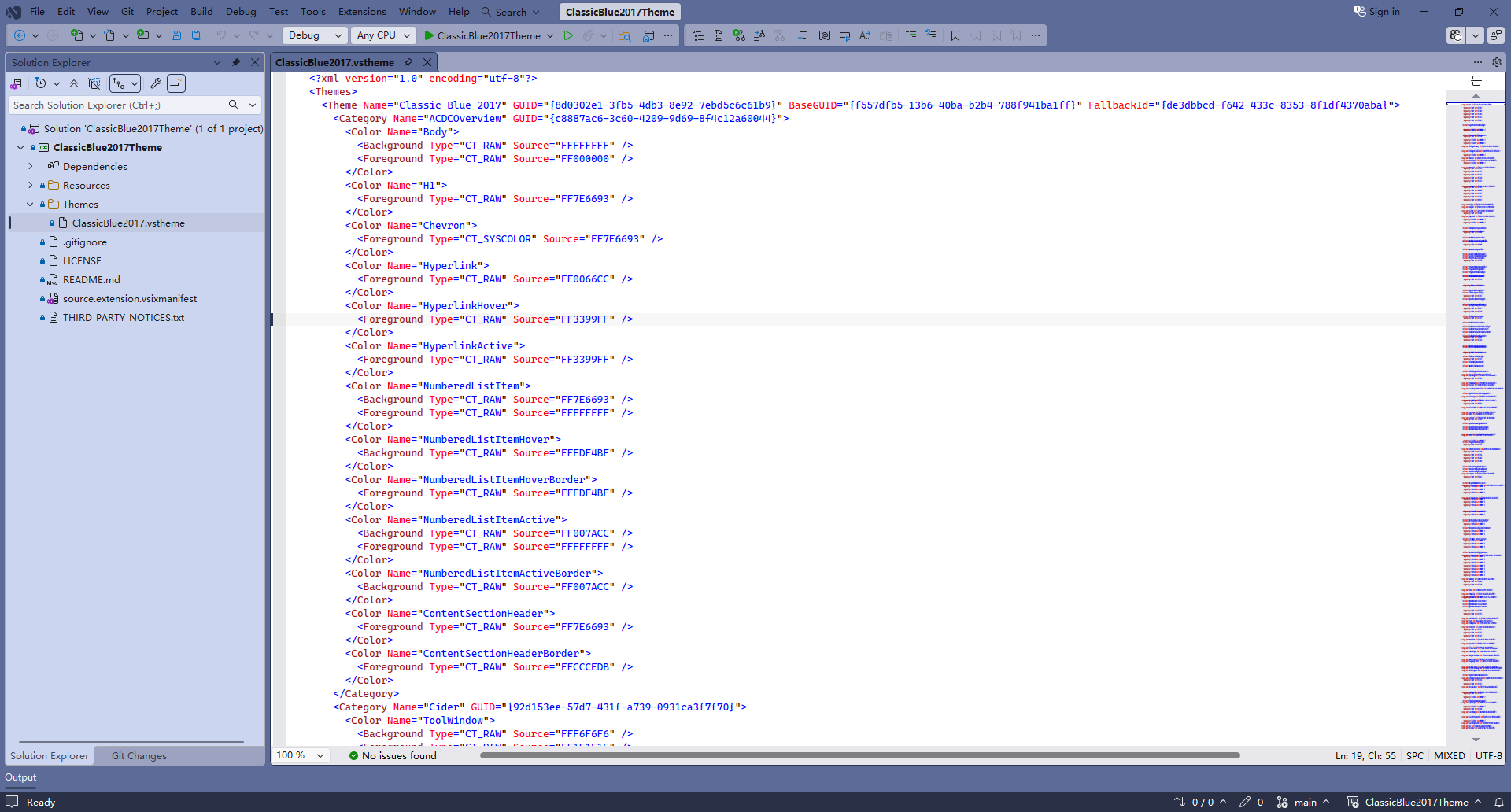The width and height of the screenshot is (1511, 812).
Task: Click the No issues found indicator
Action: click(393, 755)
